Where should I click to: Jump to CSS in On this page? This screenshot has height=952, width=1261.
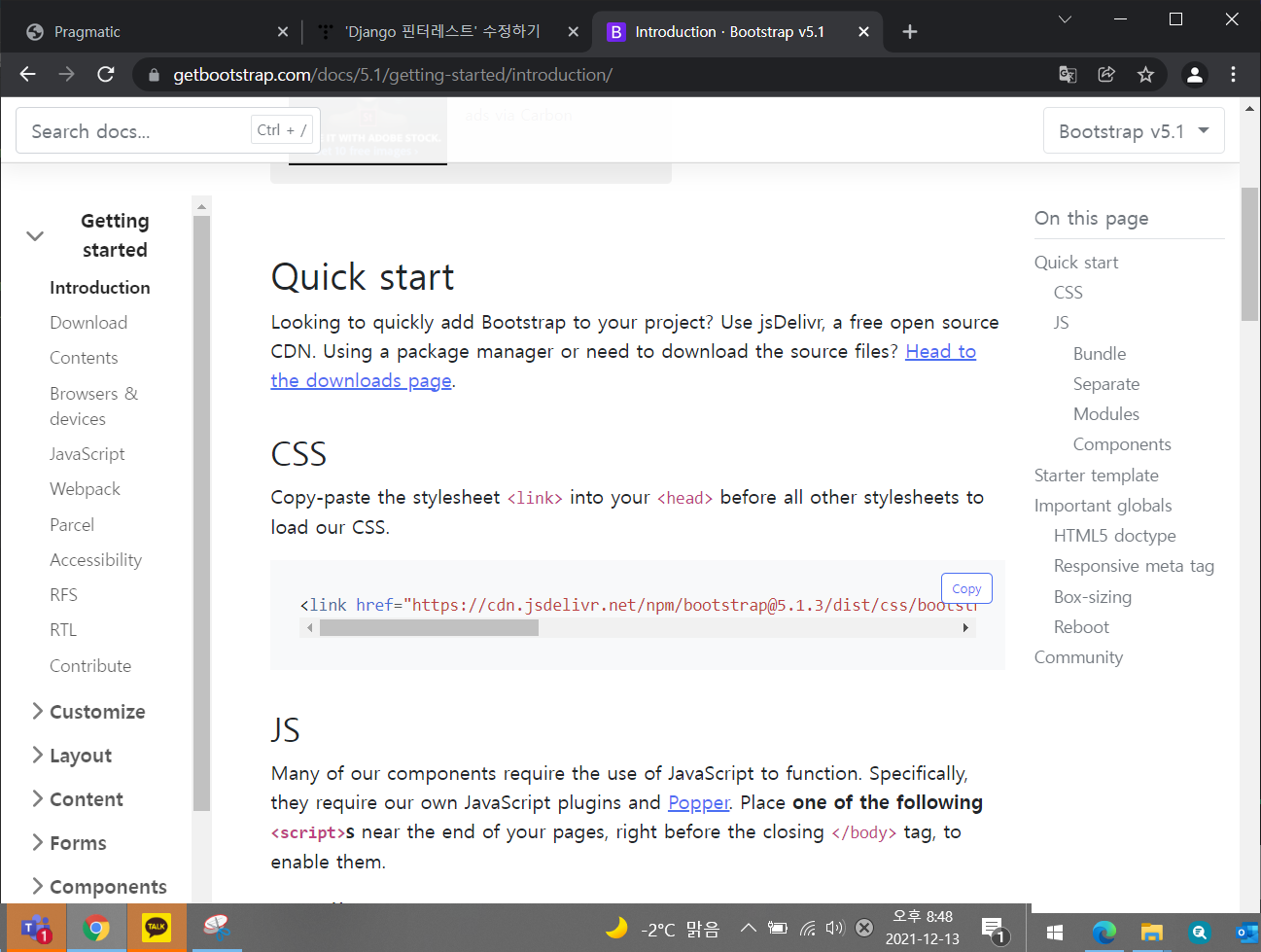point(1068,293)
